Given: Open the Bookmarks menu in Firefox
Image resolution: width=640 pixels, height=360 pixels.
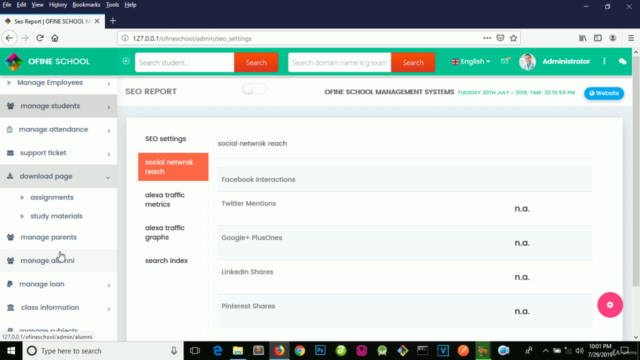Looking at the screenshot, I should coord(86,5).
